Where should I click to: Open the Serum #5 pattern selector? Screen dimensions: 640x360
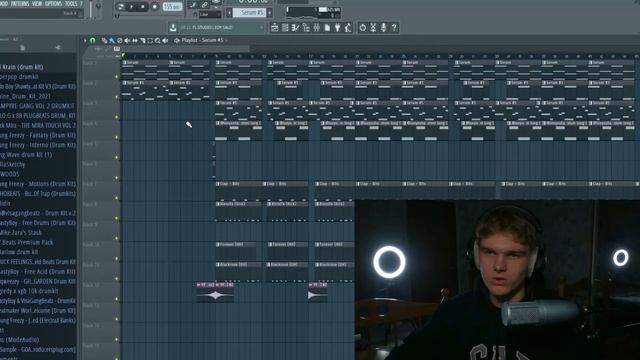(x=249, y=13)
